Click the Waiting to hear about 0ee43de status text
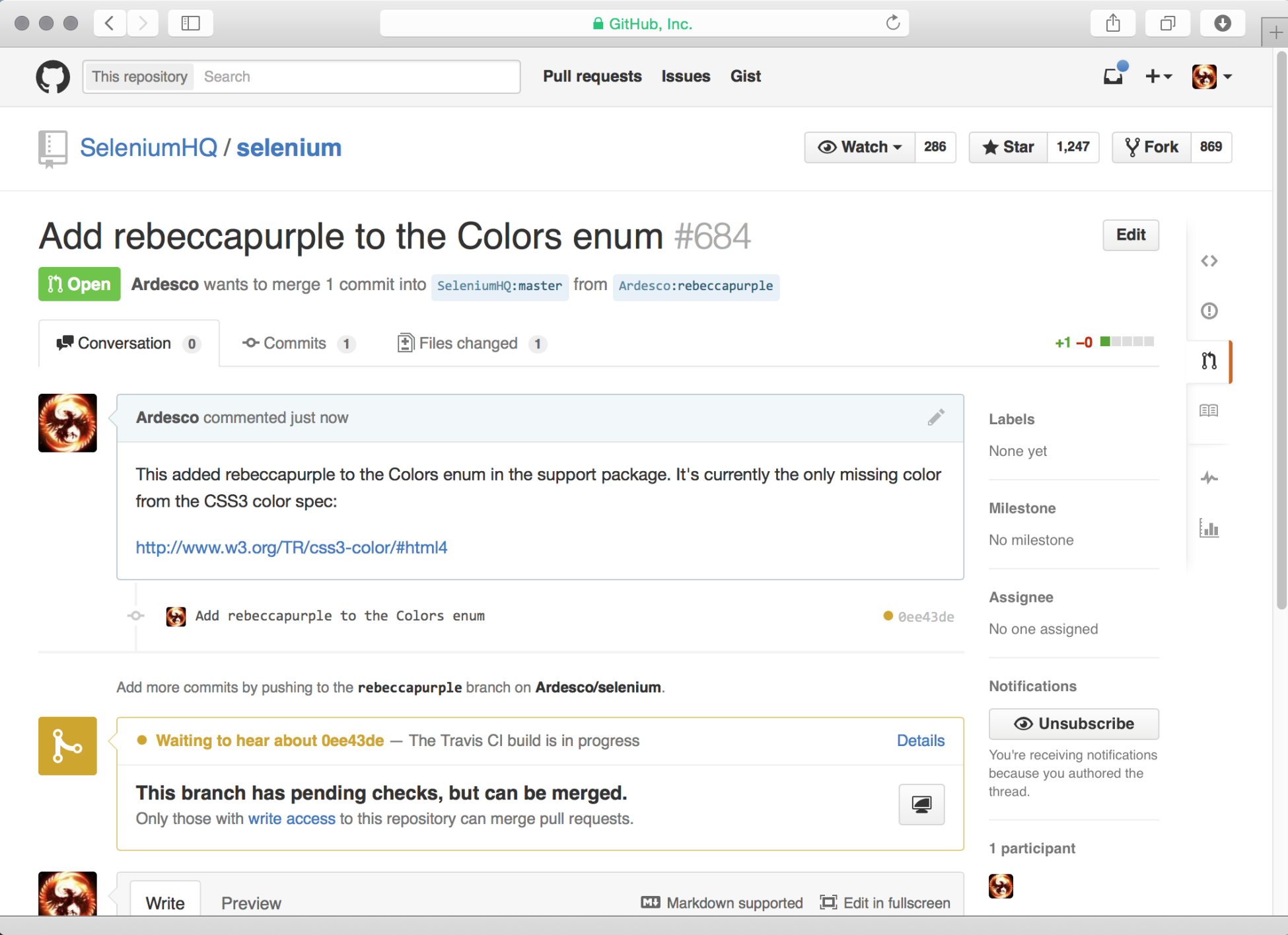The image size is (1288, 935). pos(270,741)
